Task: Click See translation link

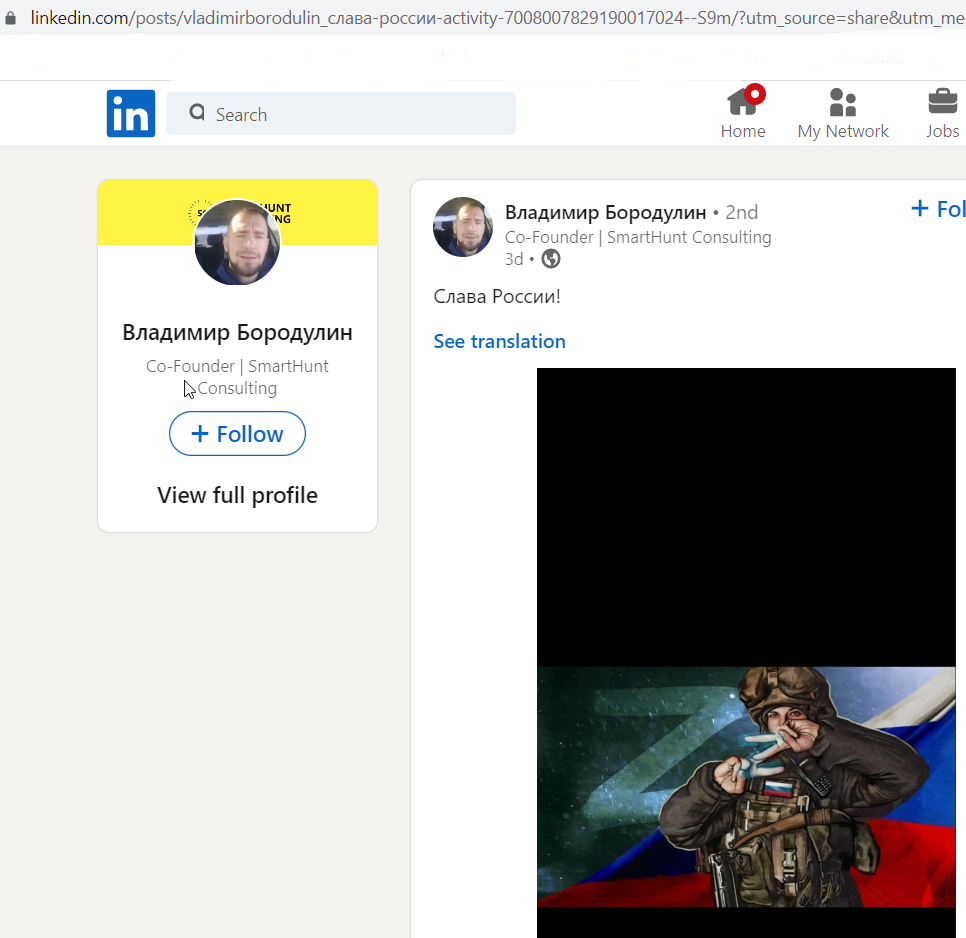Action: click(499, 341)
